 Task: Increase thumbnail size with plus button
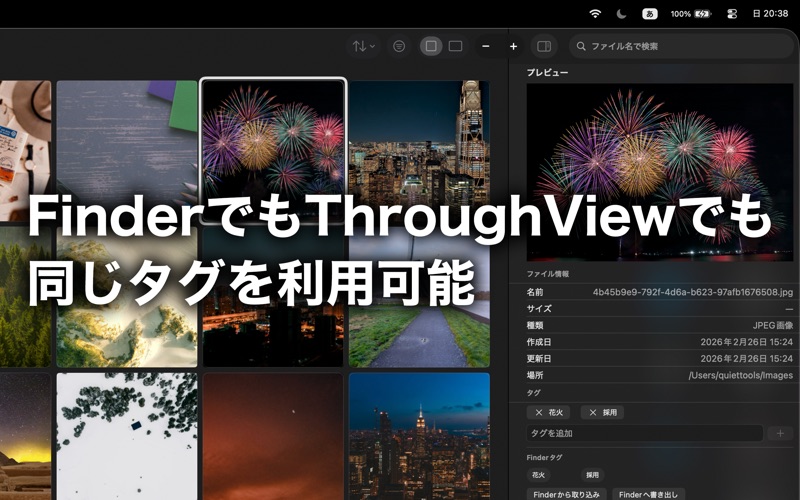tap(513, 46)
